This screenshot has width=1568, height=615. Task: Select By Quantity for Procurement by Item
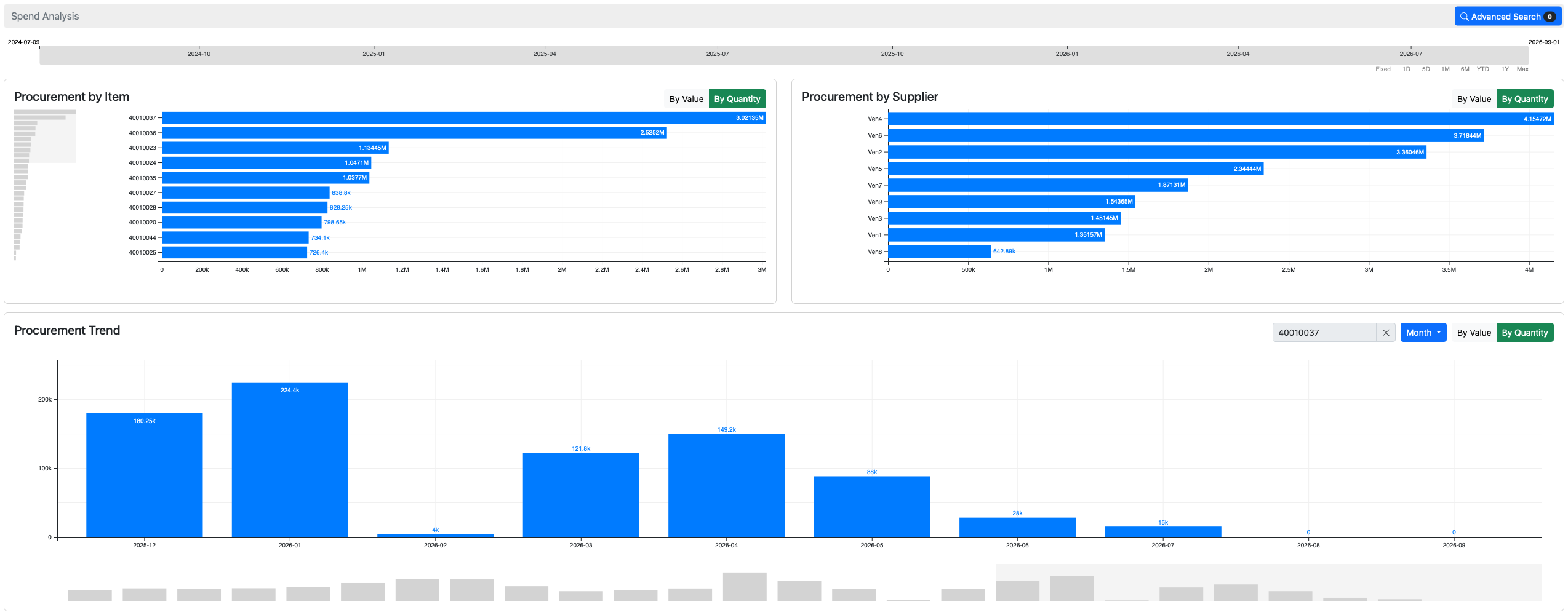pos(737,99)
